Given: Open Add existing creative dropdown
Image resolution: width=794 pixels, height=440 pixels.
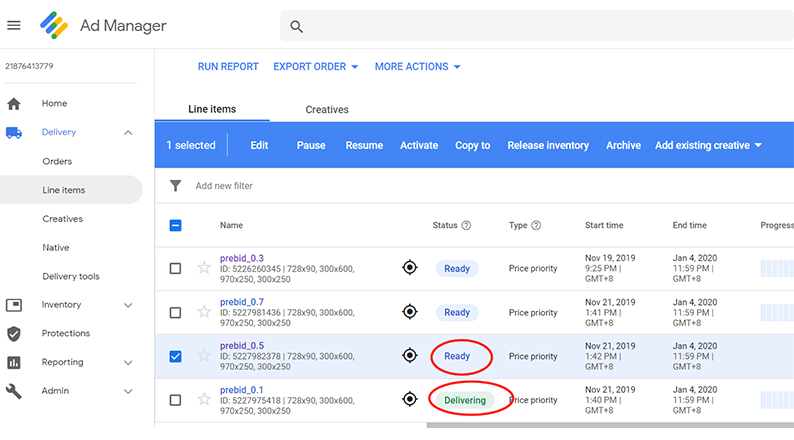Looking at the screenshot, I should coord(708,145).
